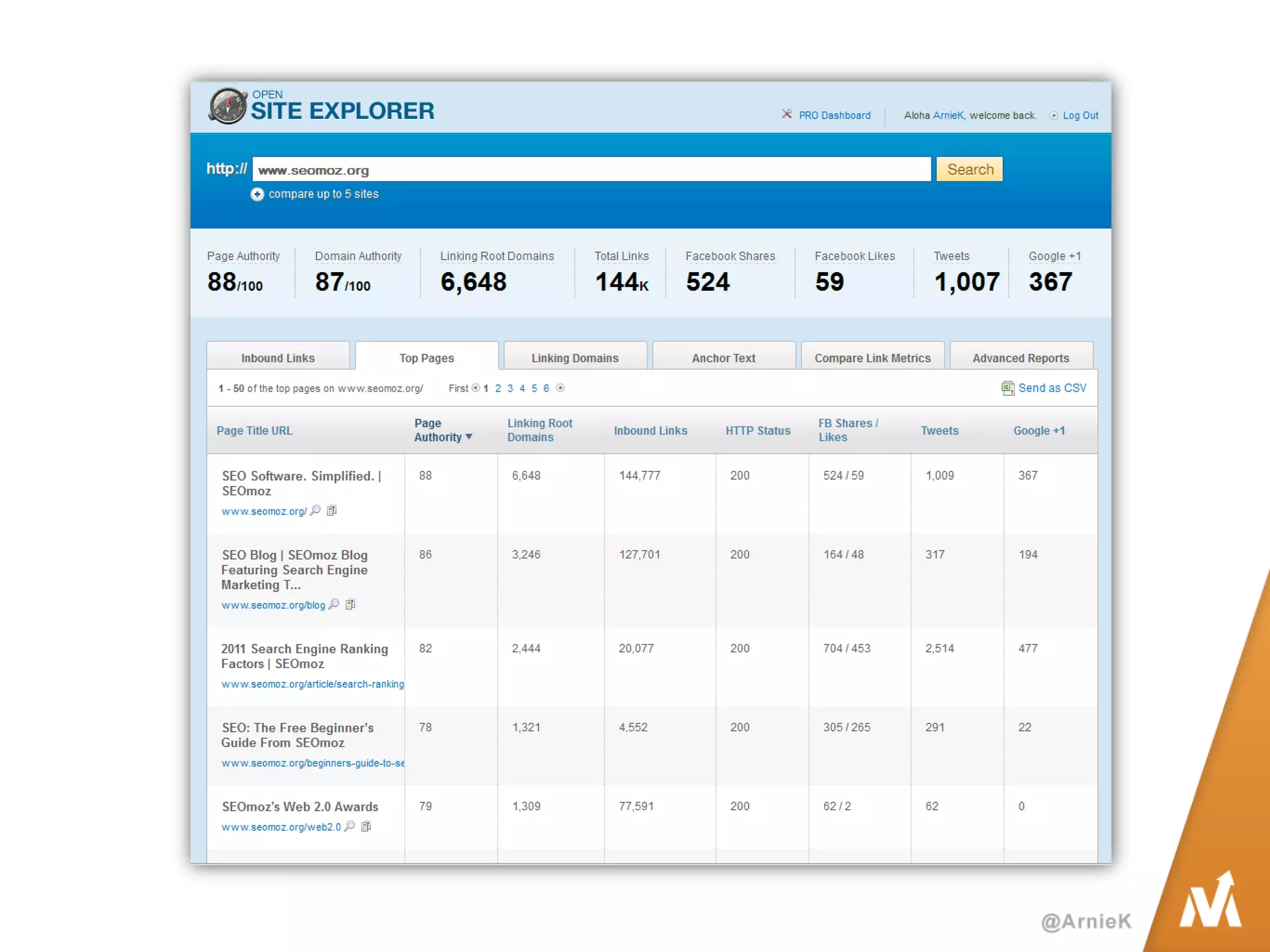The height and width of the screenshot is (952, 1270).
Task: Click the report icon after www.seomoz.org/blog
Action: point(350,604)
